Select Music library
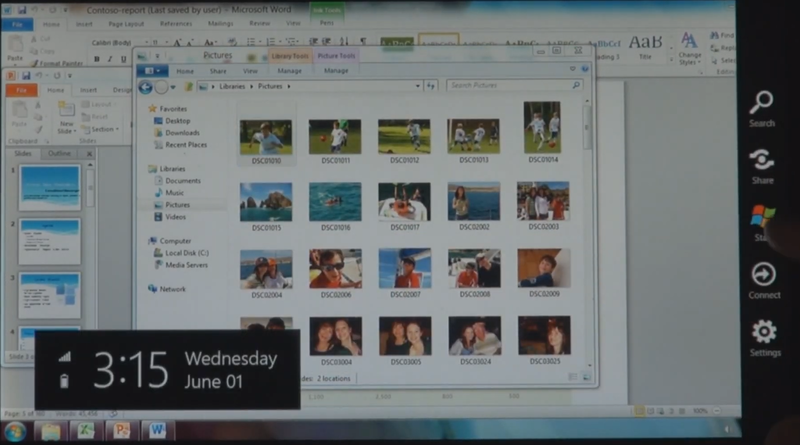This screenshot has height=445, width=800. (x=169, y=193)
